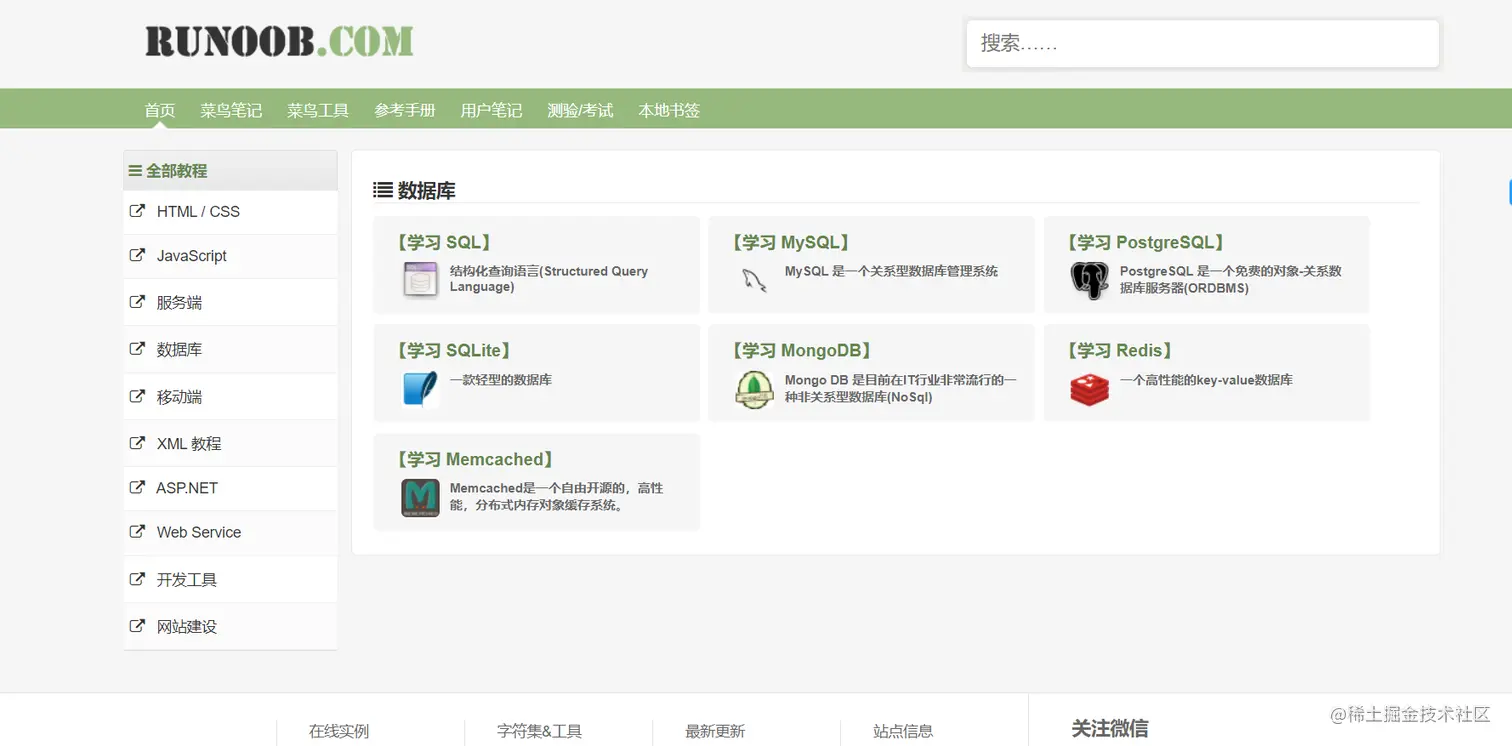Viewport: 1512px width, 746px height.
Task: Click external-link icon beside JavaScript
Action: coord(137,255)
